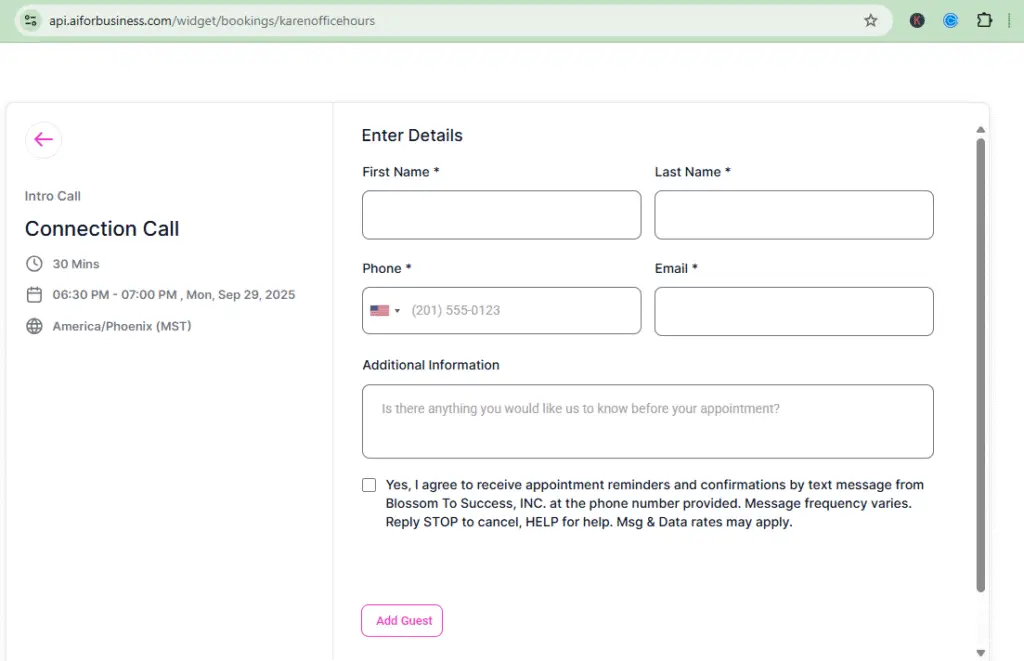Bookmark this page with the star icon
The height and width of the screenshot is (661, 1024).
click(870, 20)
